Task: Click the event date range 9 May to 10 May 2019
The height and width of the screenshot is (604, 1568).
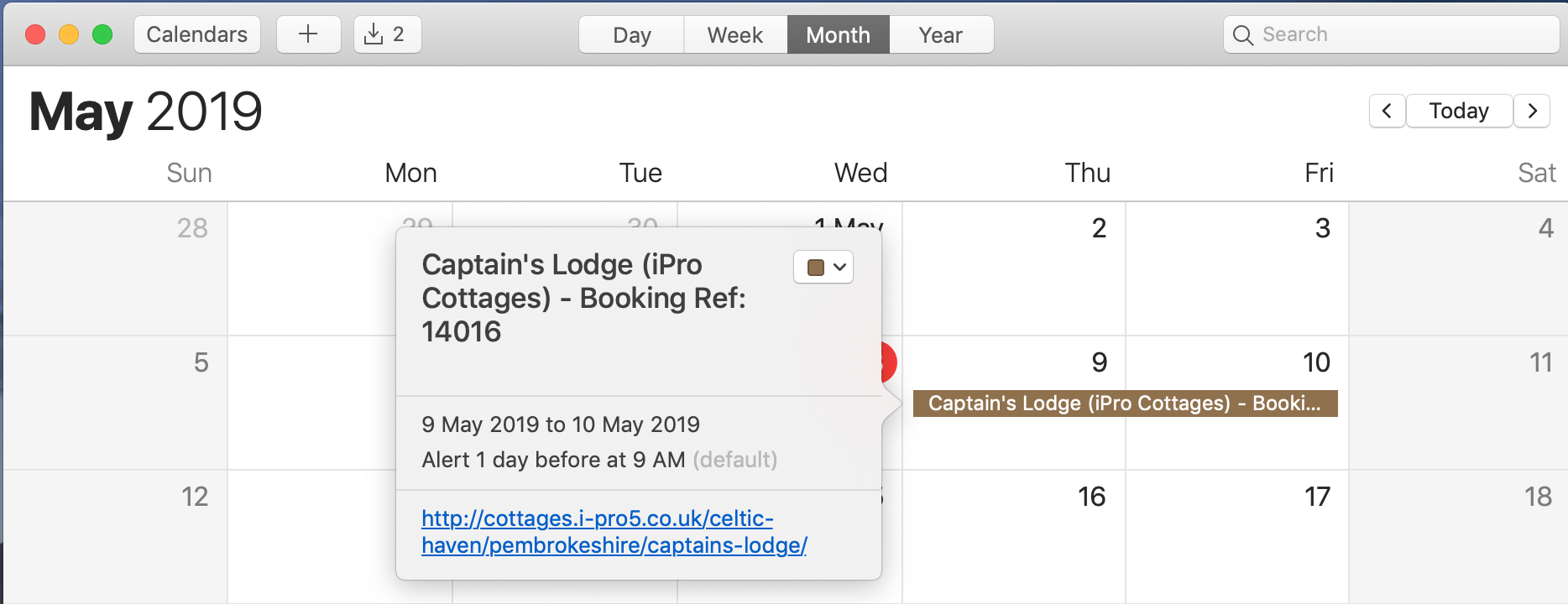Action: coord(561,424)
